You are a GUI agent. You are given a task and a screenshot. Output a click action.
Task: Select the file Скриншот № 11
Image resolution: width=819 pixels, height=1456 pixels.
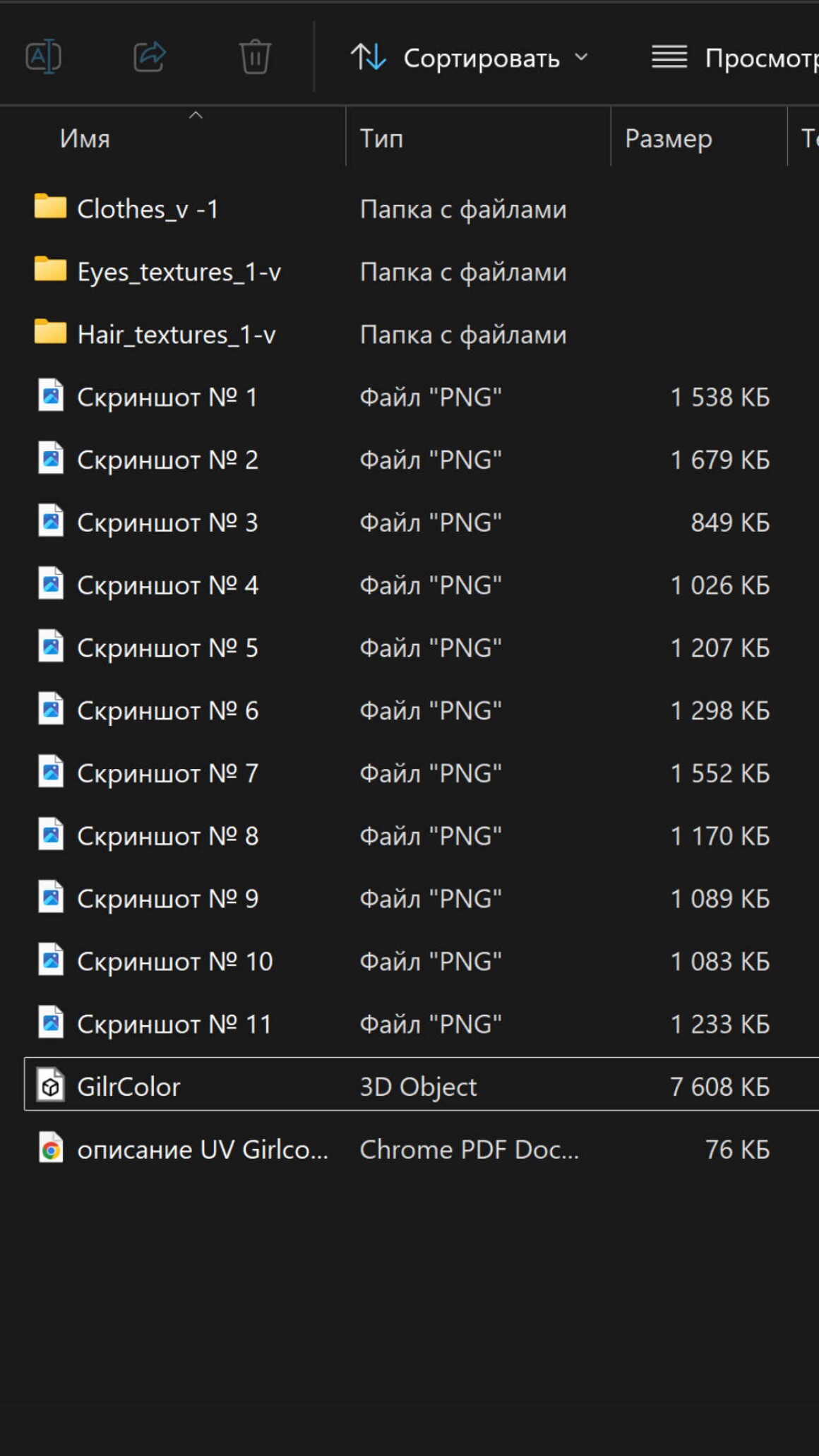pyautogui.click(x=174, y=1025)
